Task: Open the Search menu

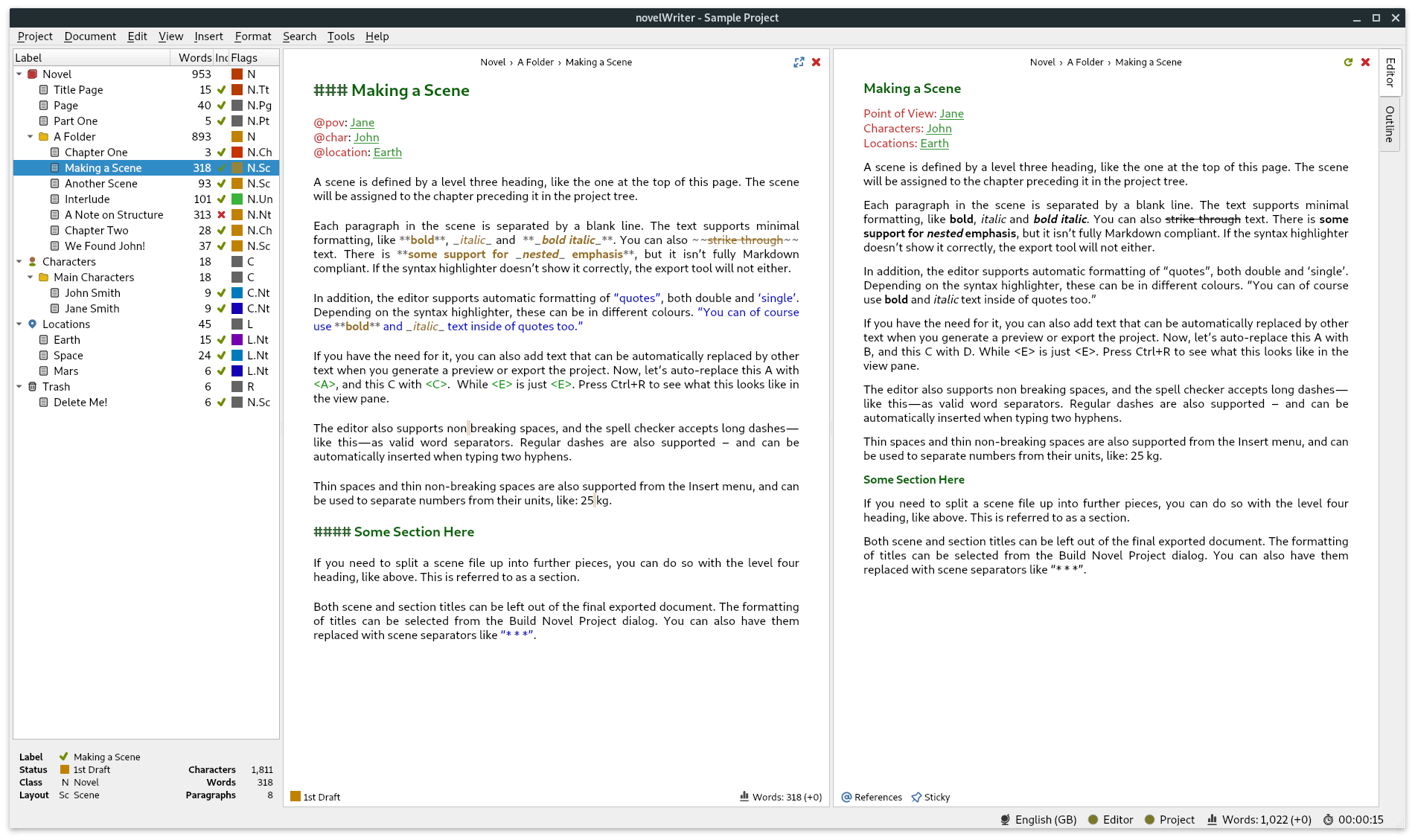Action: pyautogui.click(x=299, y=36)
